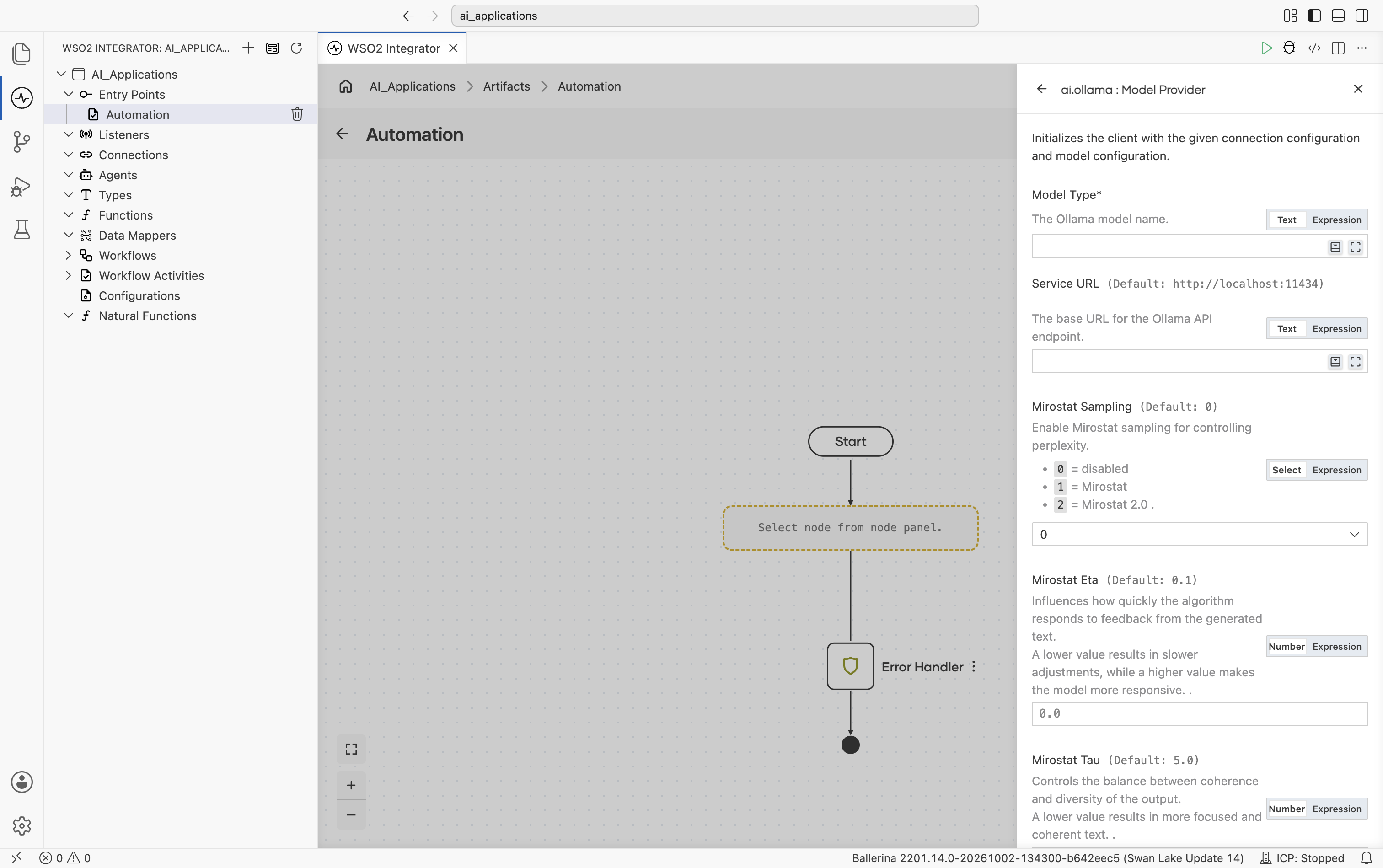Refresh the WSO2 Integrator project tree

tap(296, 48)
